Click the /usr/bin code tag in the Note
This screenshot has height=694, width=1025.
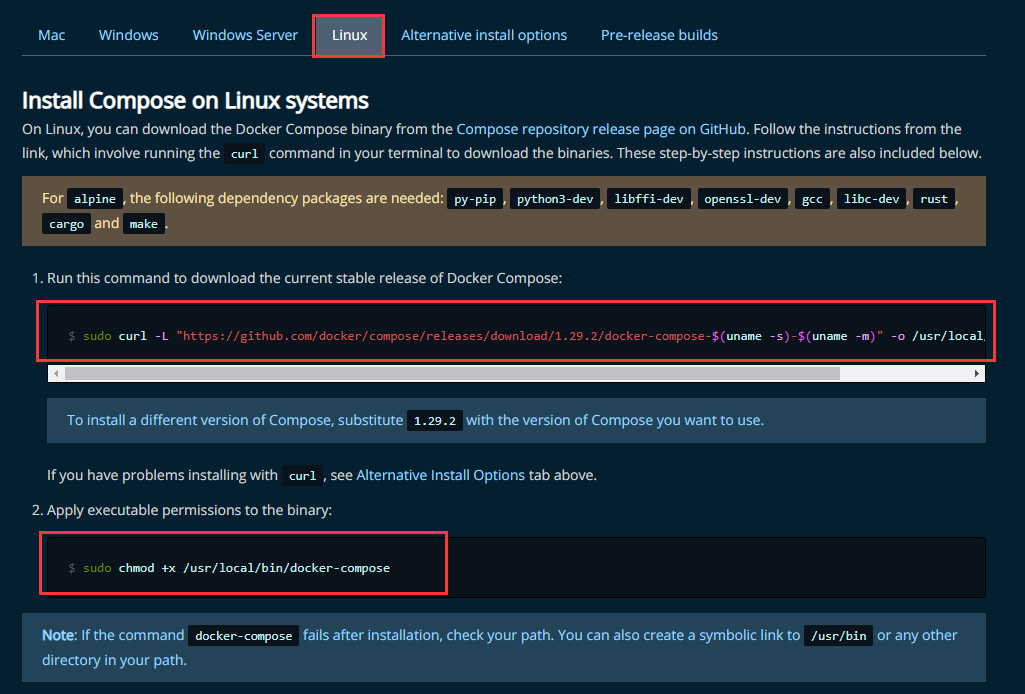coord(838,636)
